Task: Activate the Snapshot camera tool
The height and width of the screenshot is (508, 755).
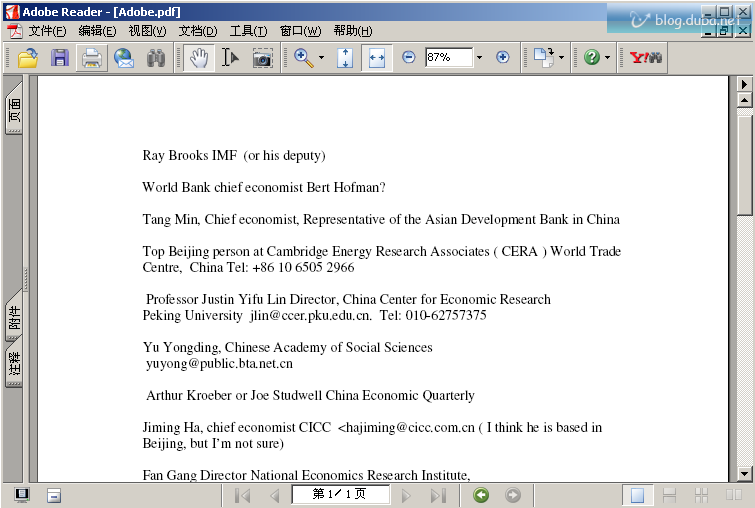Action: [x=262, y=58]
